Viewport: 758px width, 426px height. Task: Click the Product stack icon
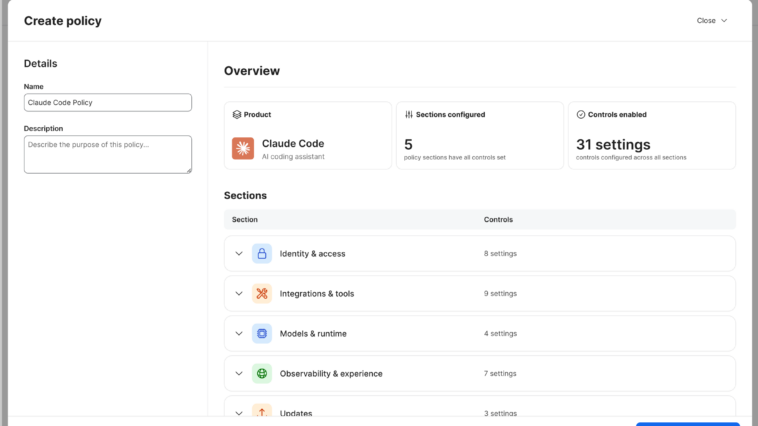tap(236, 115)
